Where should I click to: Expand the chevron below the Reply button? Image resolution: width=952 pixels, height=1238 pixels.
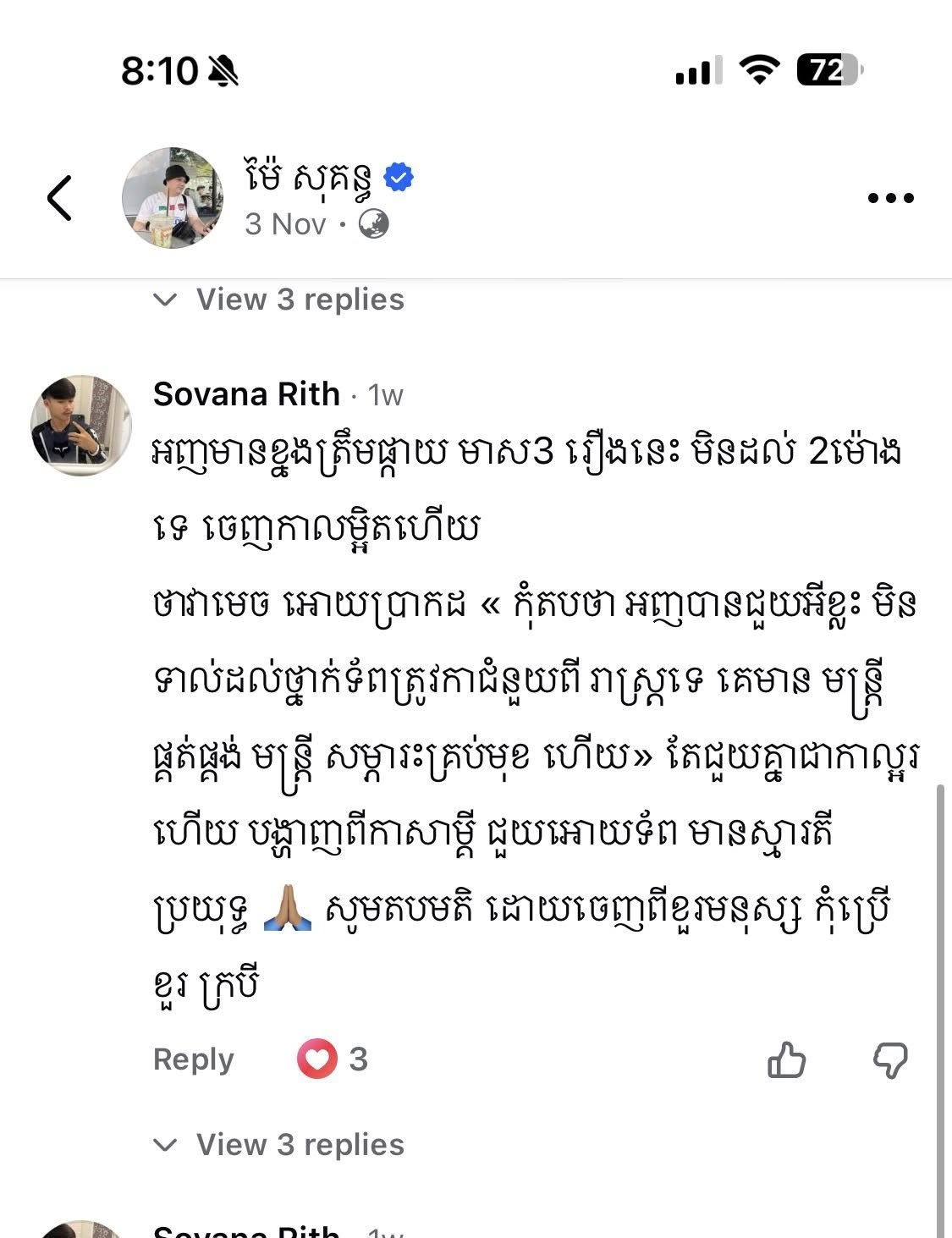(x=165, y=1145)
